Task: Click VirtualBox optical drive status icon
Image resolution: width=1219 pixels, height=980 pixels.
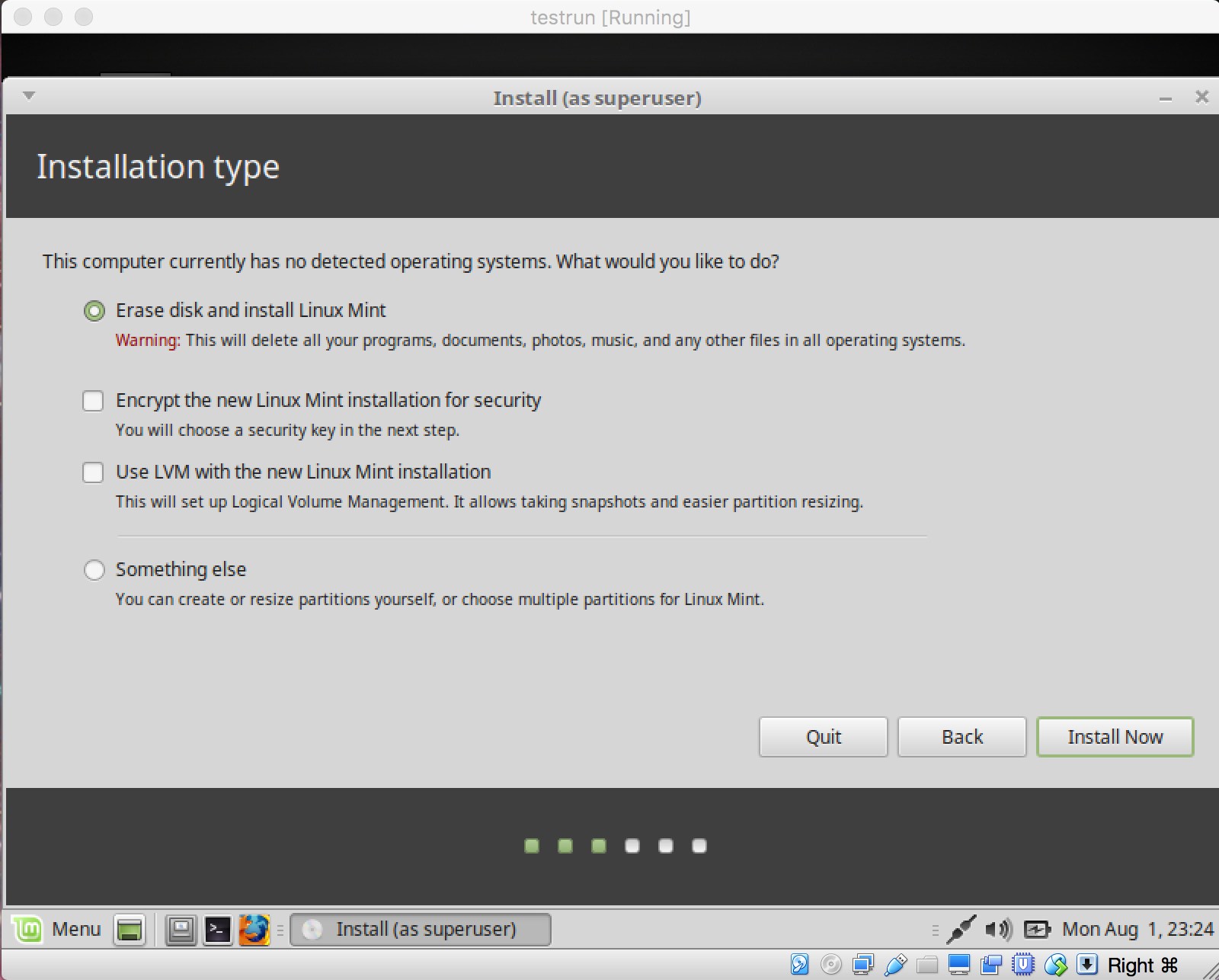Action: pos(831,965)
